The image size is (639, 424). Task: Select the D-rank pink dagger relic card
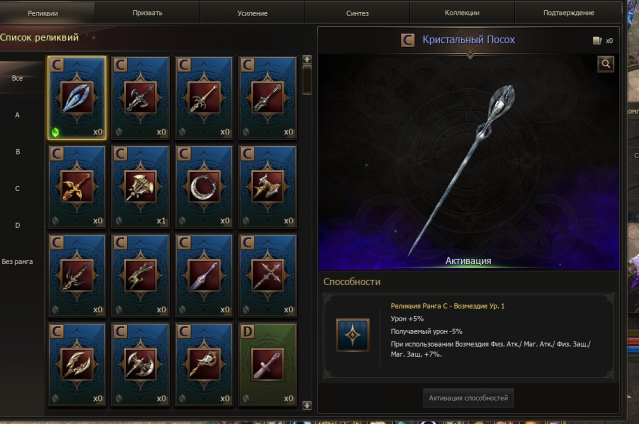[267, 364]
